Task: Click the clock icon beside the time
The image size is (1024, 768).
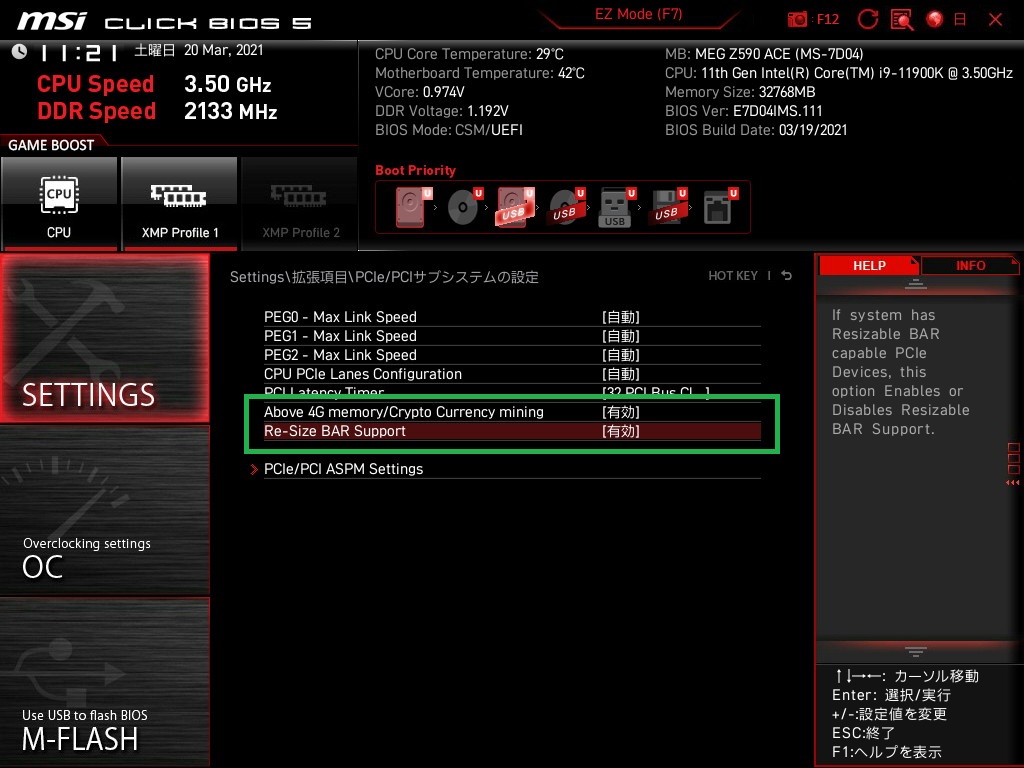Action: (20, 51)
